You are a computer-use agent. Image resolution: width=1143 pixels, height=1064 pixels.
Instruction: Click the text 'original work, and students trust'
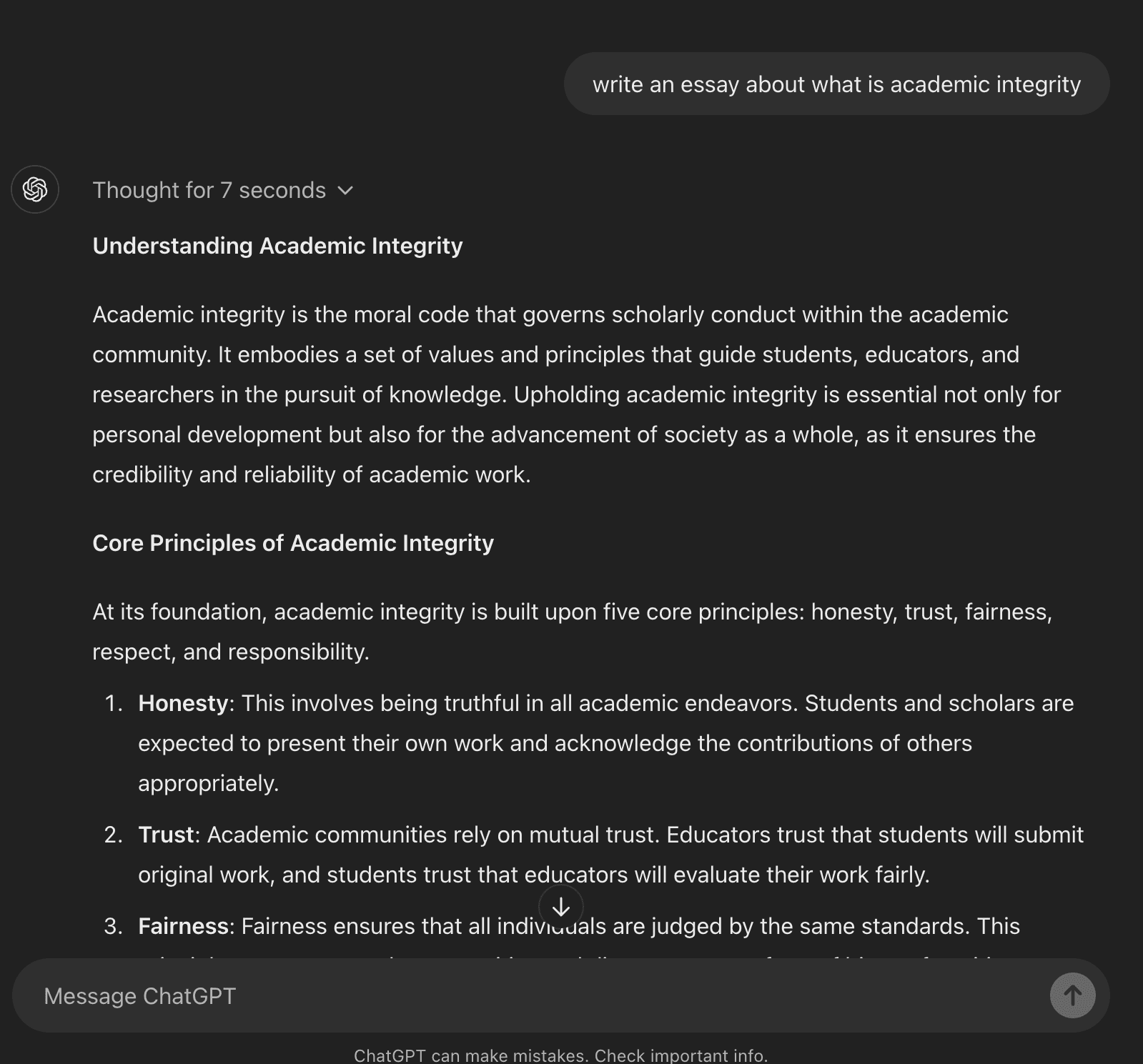[x=329, y=875]
